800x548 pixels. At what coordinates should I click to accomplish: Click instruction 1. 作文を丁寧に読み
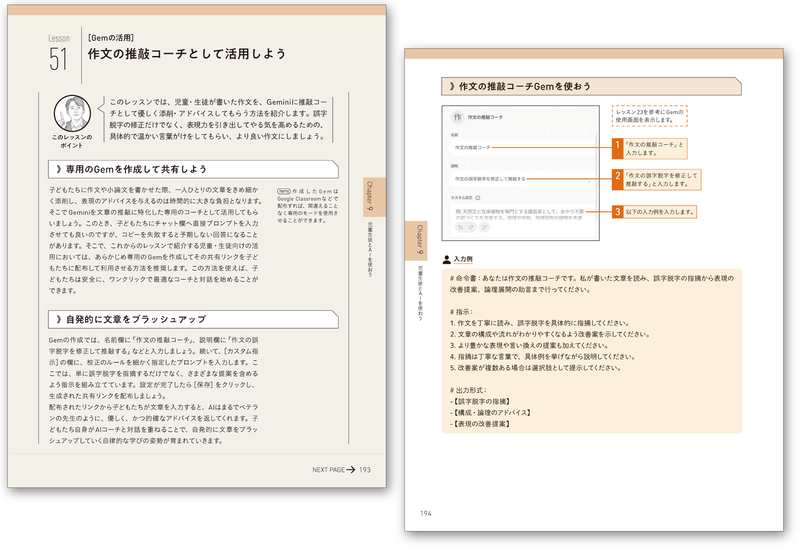click(x=540, y=323)
